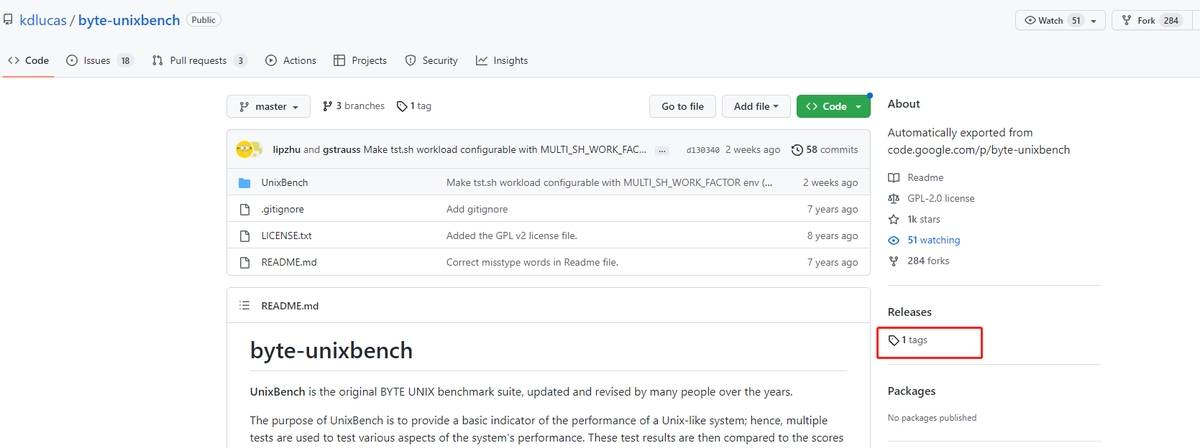Open the Actions tab
This screenshot has width=1200, height=448.
pyautogui.click(x=291, y=61)
